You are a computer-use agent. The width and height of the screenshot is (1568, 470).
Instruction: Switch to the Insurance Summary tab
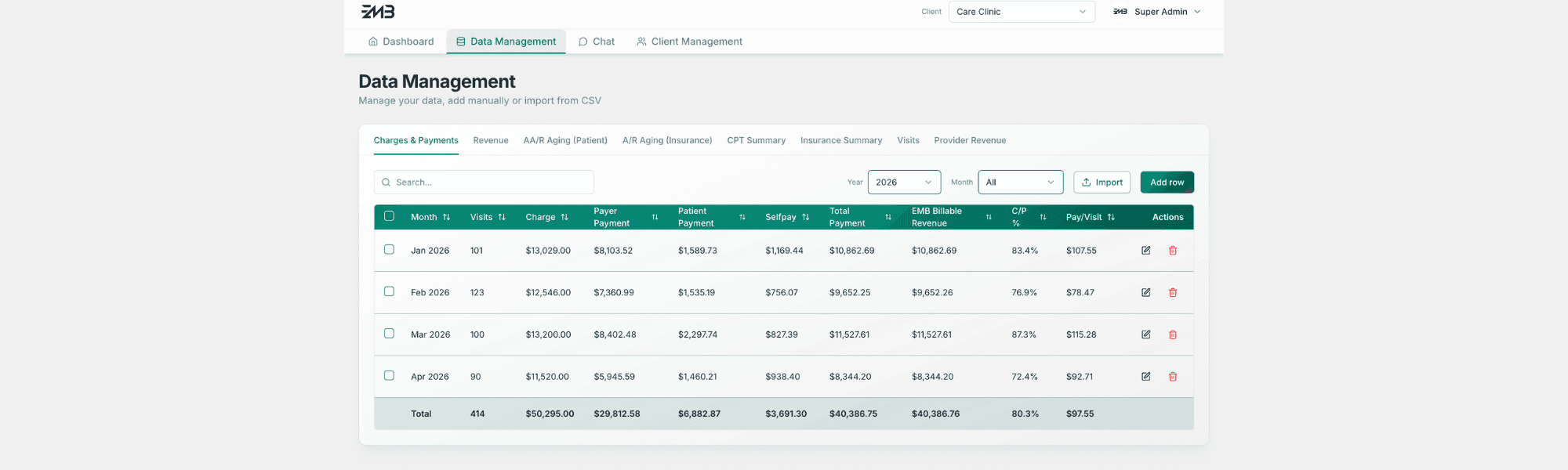[x=841, y=140]
